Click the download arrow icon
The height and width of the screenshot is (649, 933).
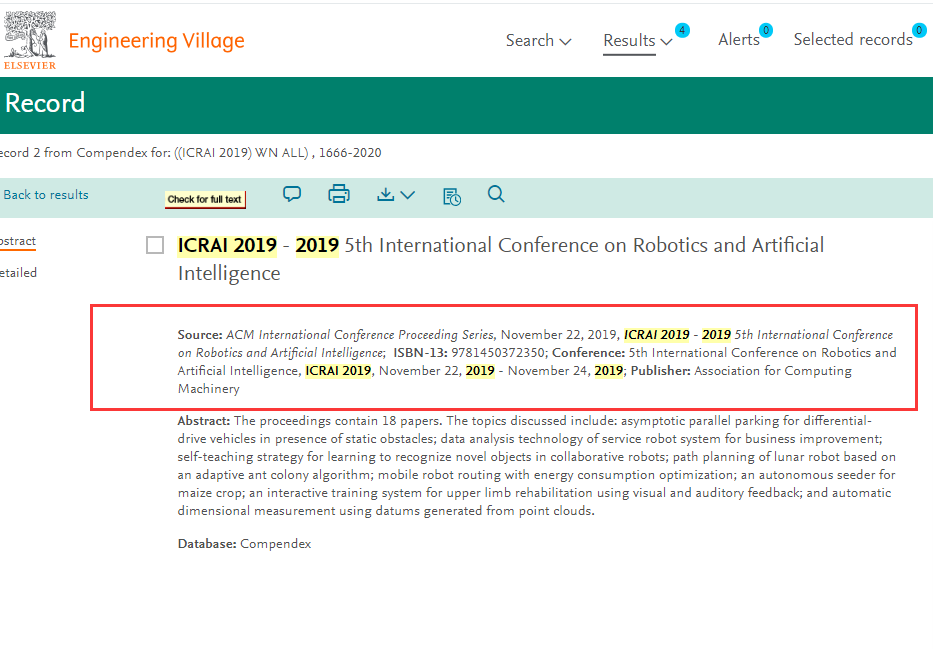pos(386,195)
